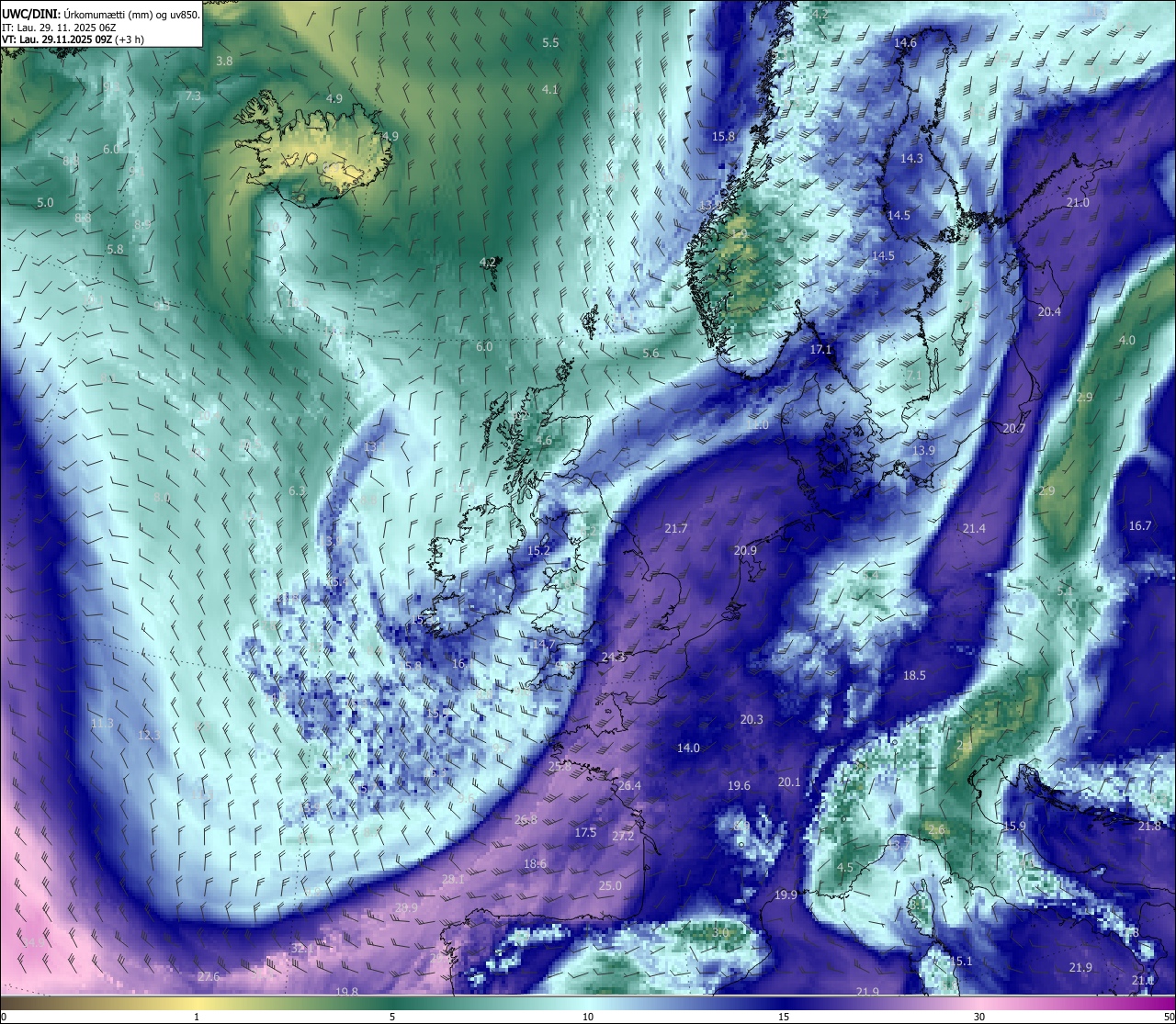
Task: Click the color scale label 15
Action: [x=784, y=1017]
